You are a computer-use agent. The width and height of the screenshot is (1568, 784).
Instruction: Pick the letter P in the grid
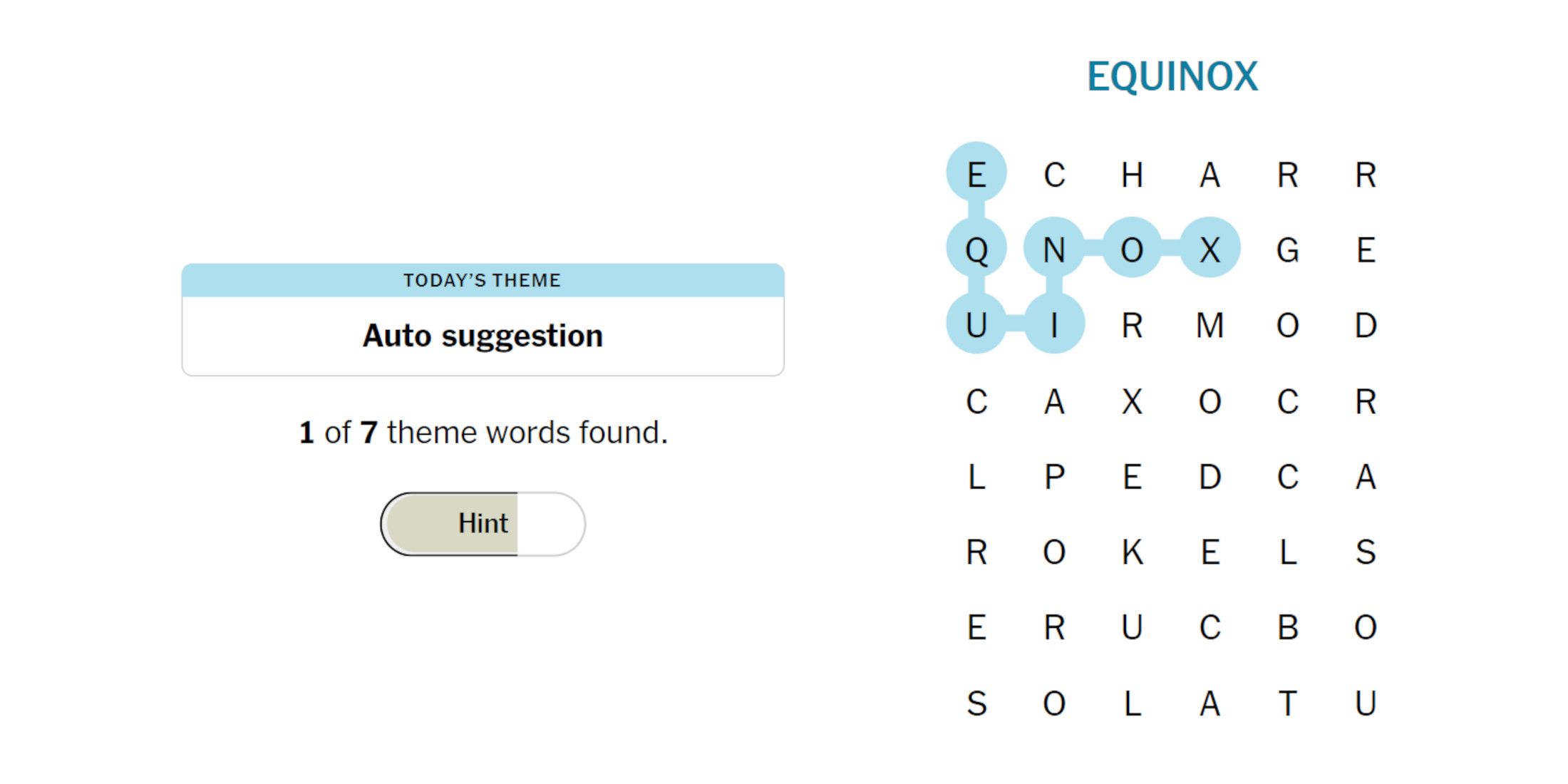(1054, 477)
